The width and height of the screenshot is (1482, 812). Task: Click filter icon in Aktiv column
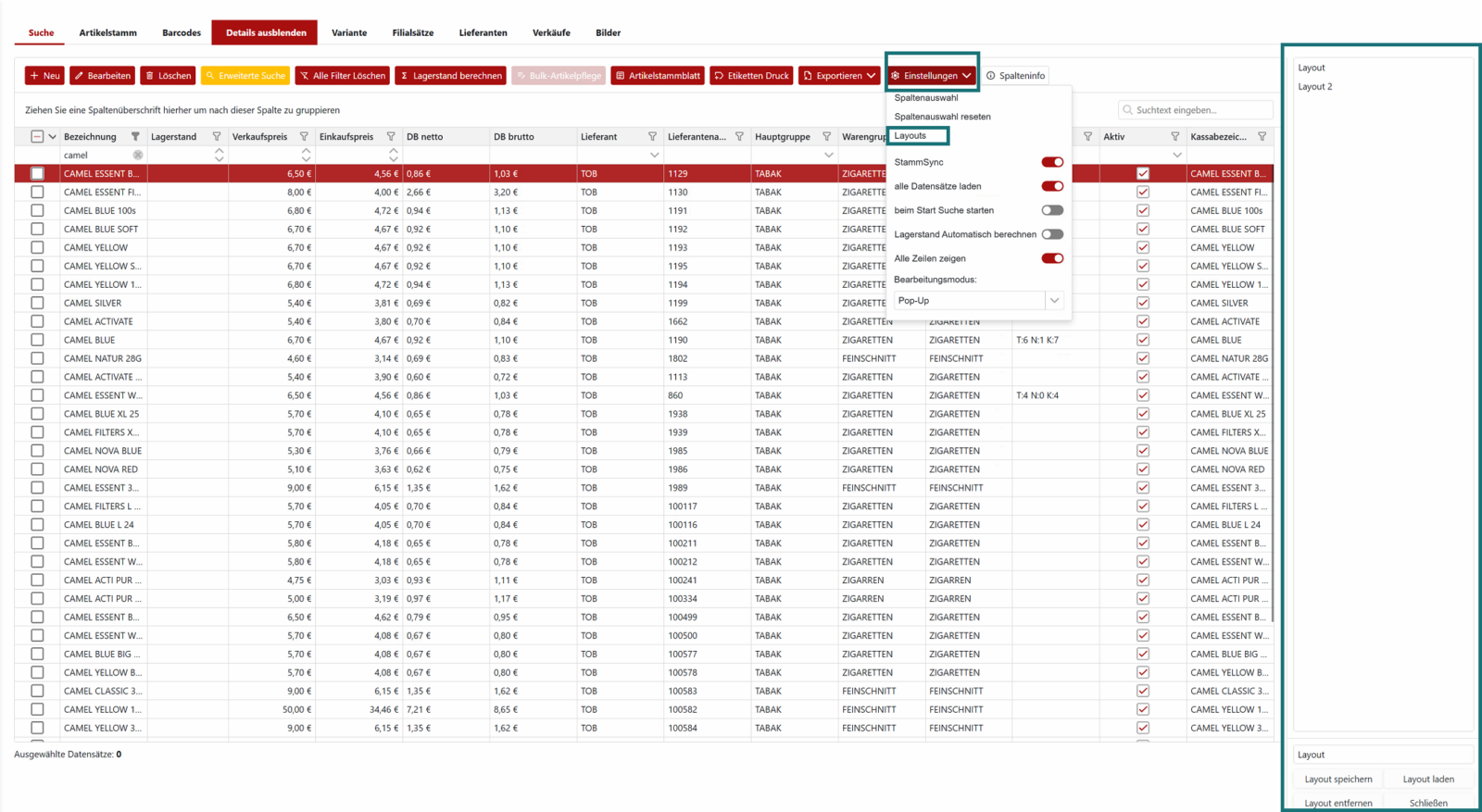[1174, 136]
